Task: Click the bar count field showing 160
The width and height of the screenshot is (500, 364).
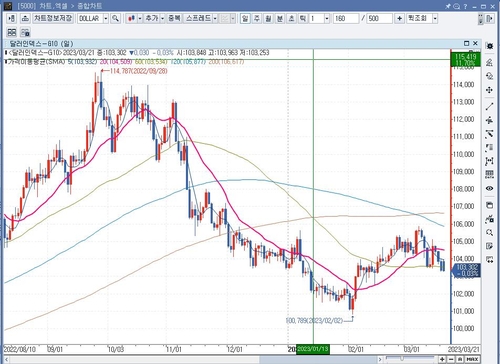Action: pos(346,18)
